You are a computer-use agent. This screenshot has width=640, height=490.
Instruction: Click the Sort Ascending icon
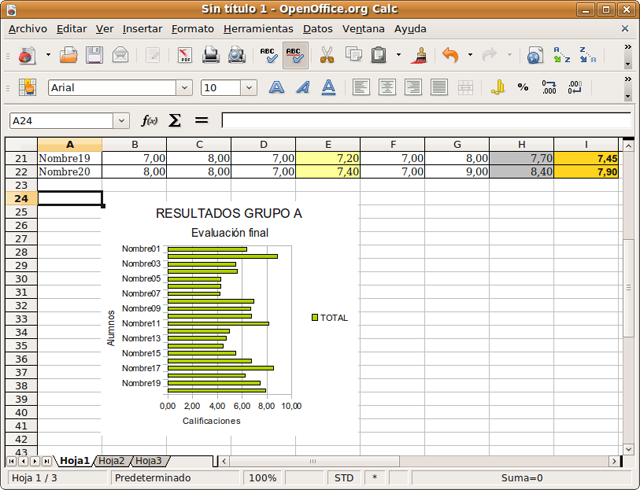(562, 55)
